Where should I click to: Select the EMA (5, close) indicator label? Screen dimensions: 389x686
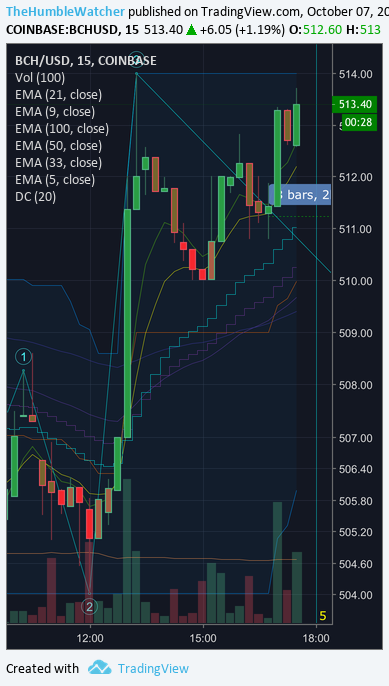click(55, 179)
